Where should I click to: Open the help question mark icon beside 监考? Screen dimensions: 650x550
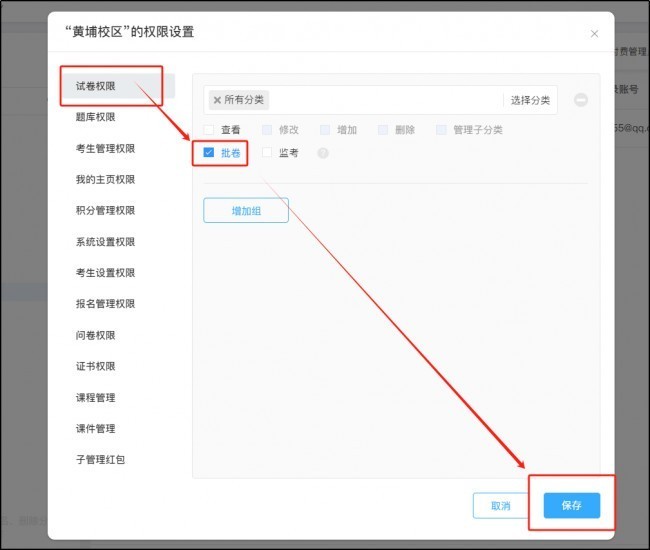[323, 153]
